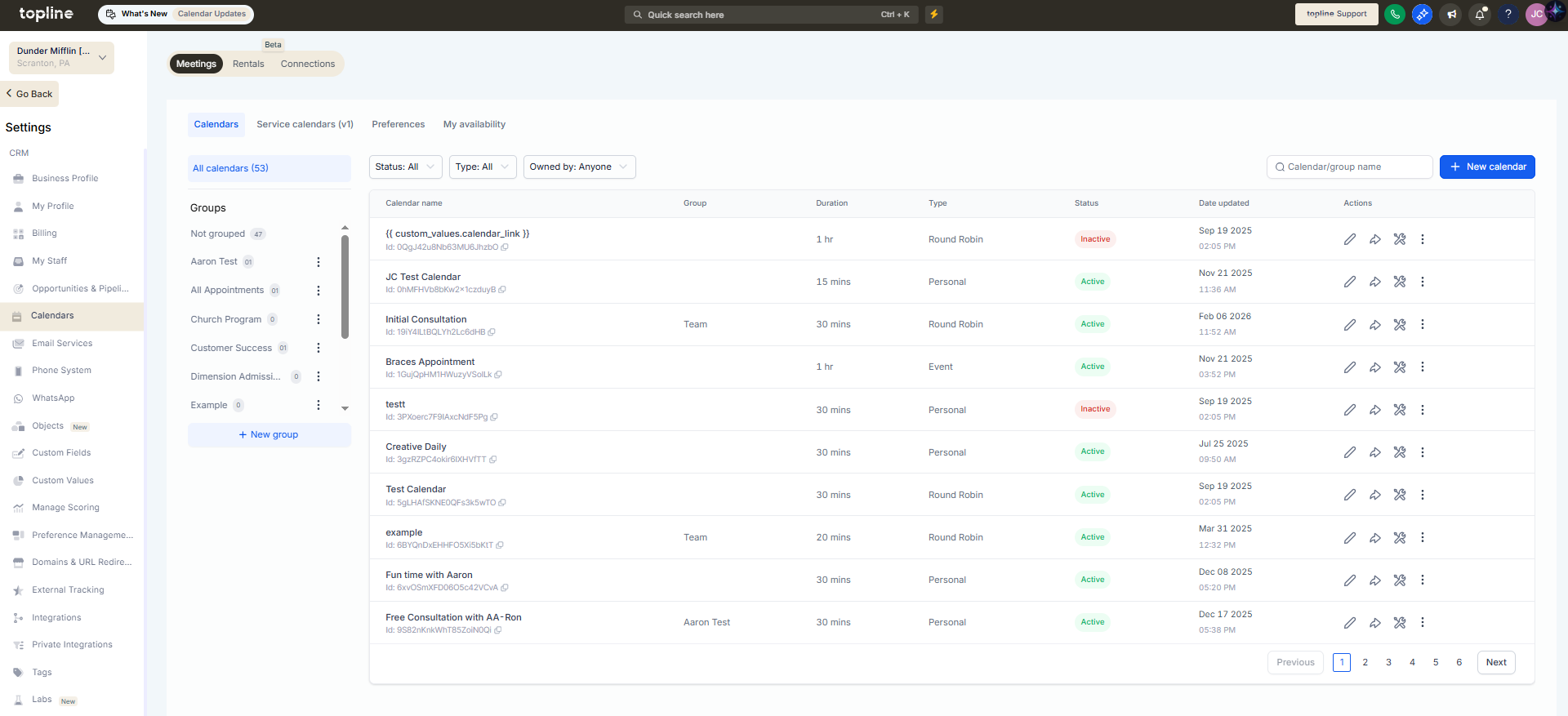The height and width of the screenshot is (716, 1568).
Task: Click the Calendar/group name search field
Action: pyautogui.click(x=1350, y=167)
